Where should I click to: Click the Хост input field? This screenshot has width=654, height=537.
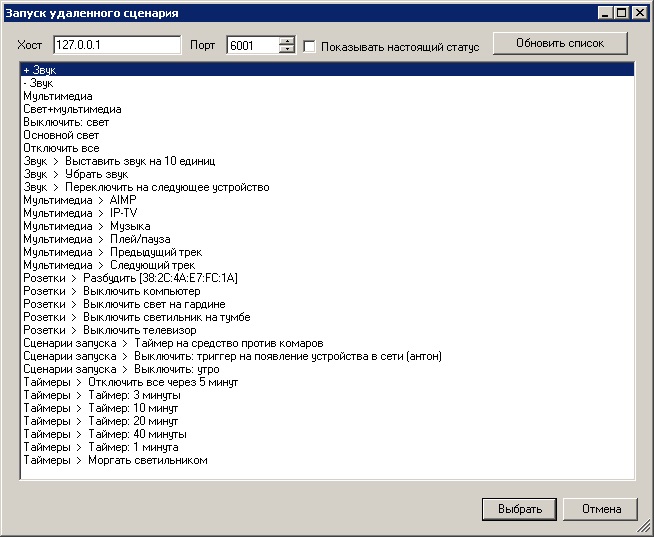coord(117,45)
